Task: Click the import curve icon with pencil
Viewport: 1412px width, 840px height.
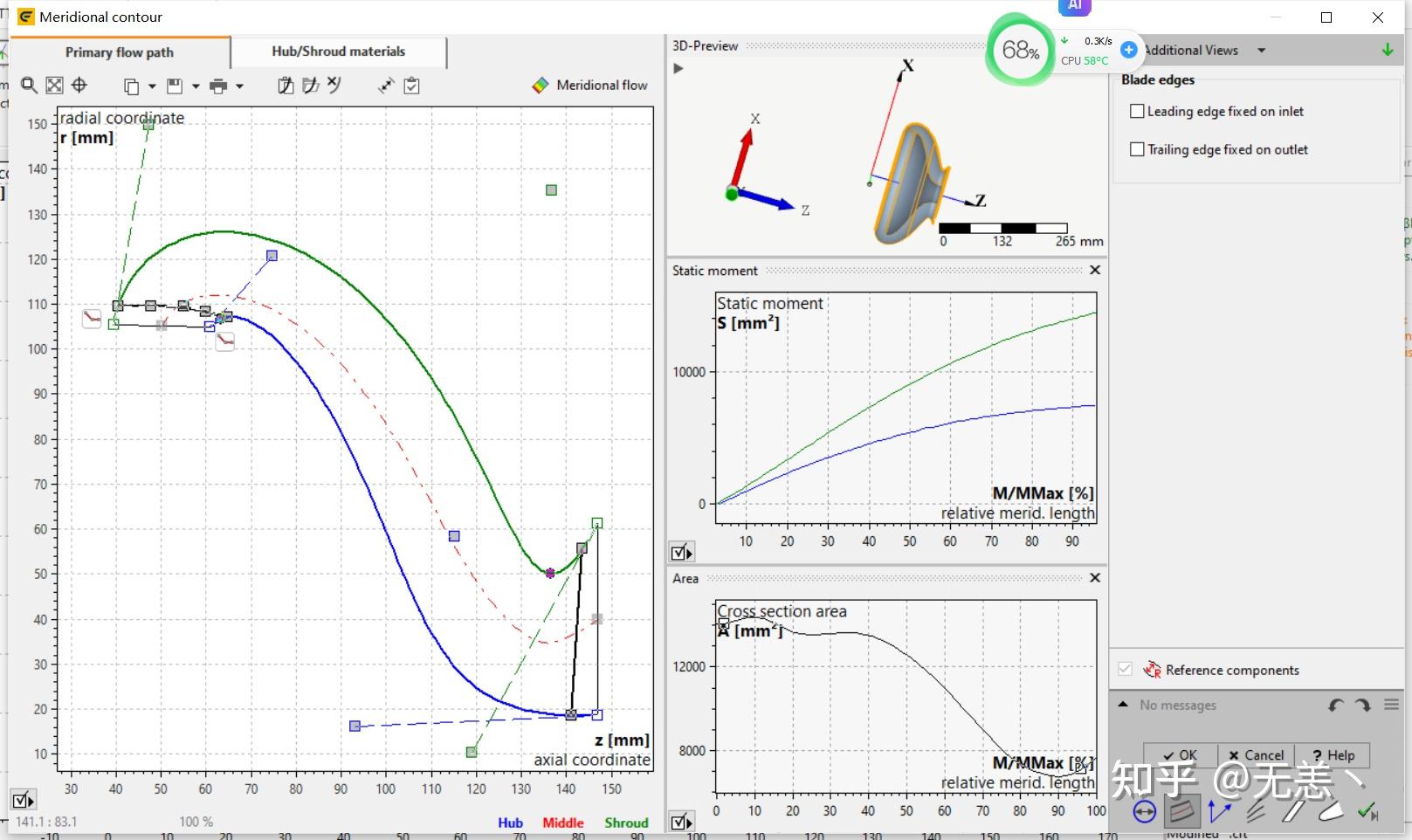Action: coord(286,85)
